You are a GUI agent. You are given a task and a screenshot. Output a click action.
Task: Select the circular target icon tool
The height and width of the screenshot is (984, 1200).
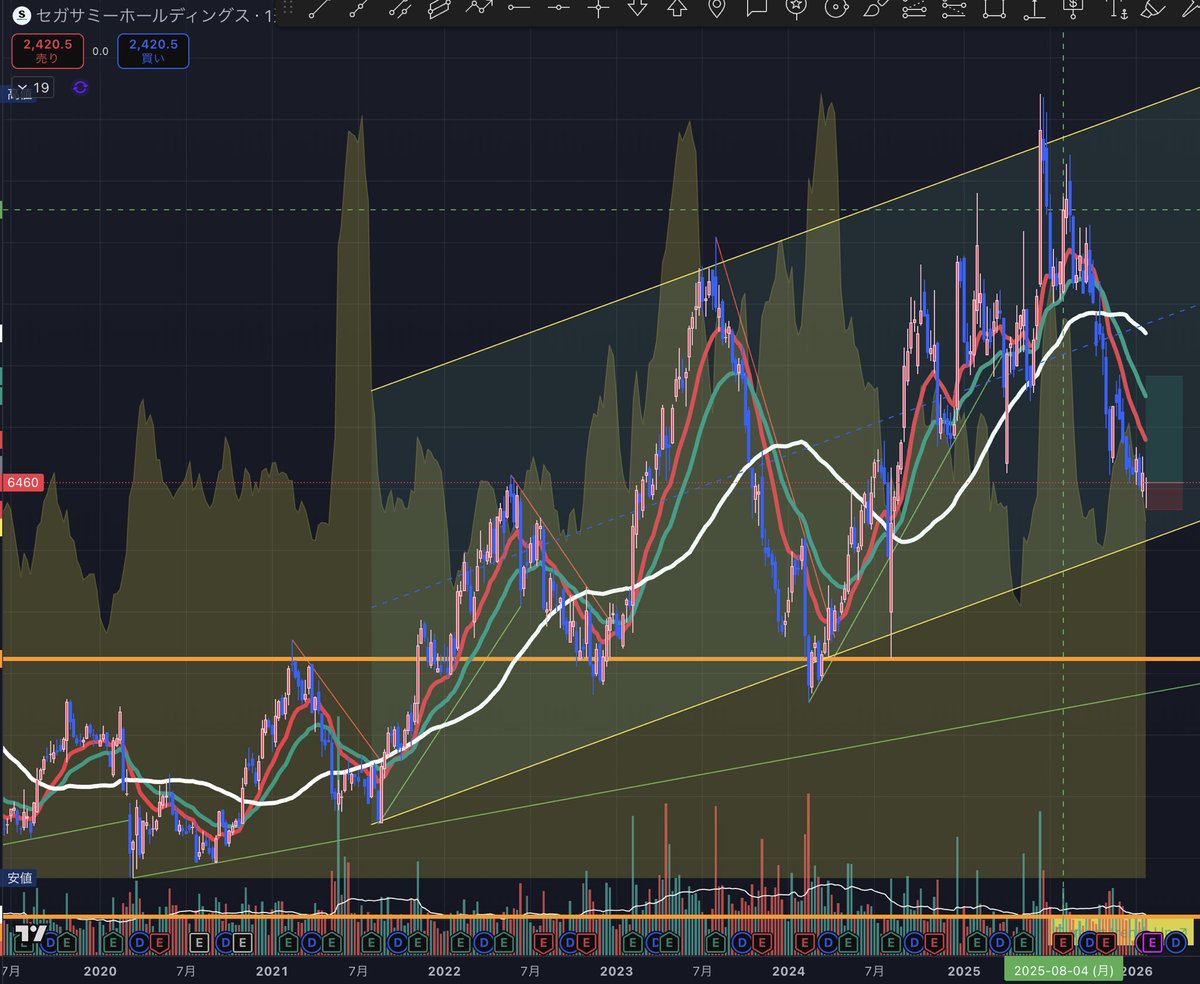click(x=835, y=9)
